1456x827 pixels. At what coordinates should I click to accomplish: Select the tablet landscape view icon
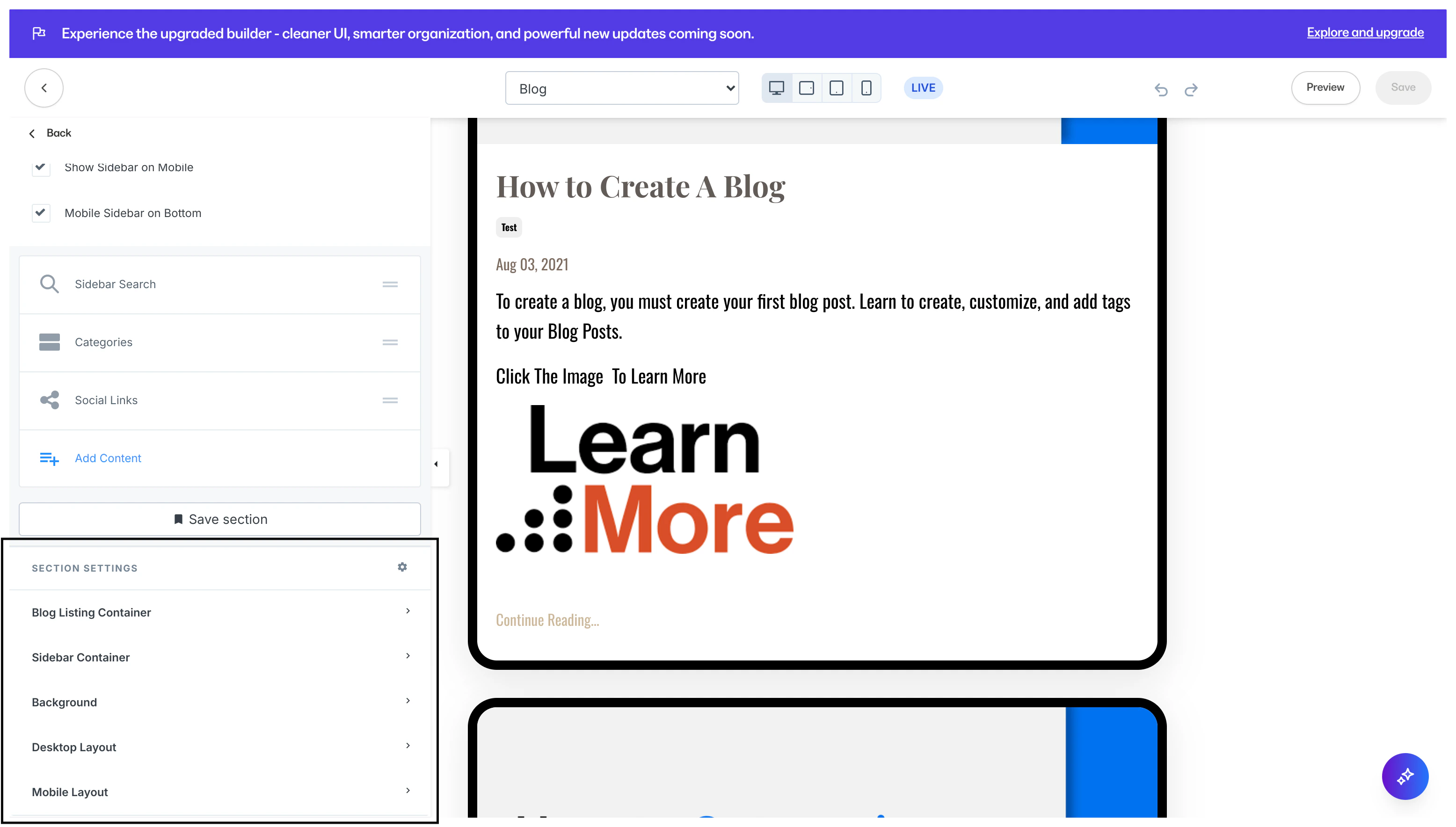[806, 88]
